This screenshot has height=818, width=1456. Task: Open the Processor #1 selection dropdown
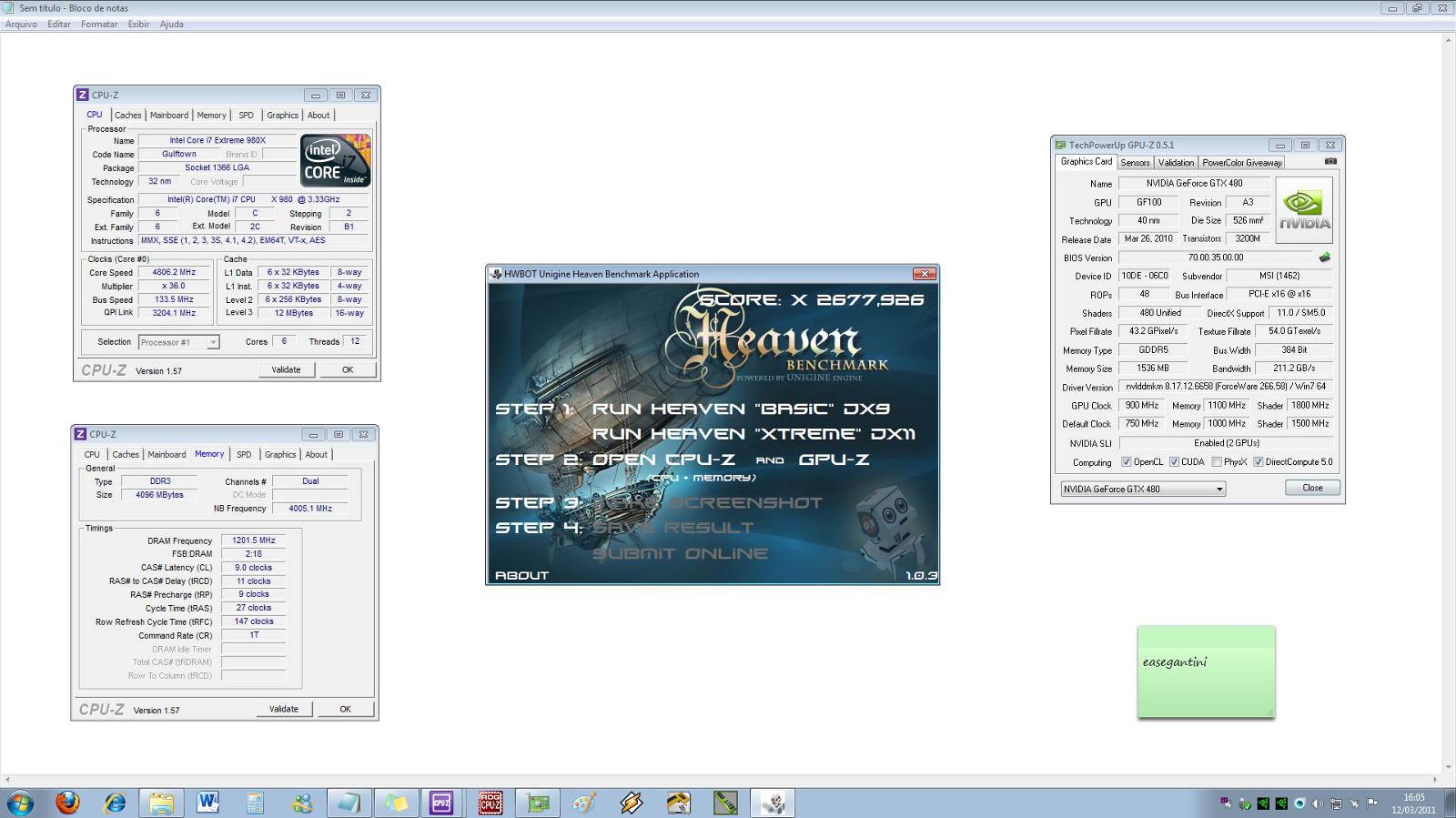coord(178,342)
